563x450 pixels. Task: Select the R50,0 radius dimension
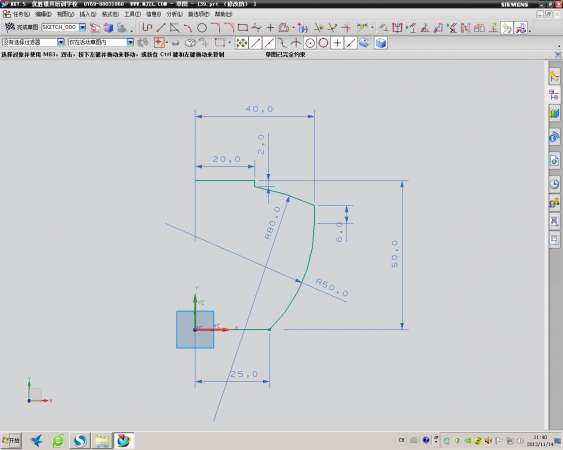[x=332, y=287]
